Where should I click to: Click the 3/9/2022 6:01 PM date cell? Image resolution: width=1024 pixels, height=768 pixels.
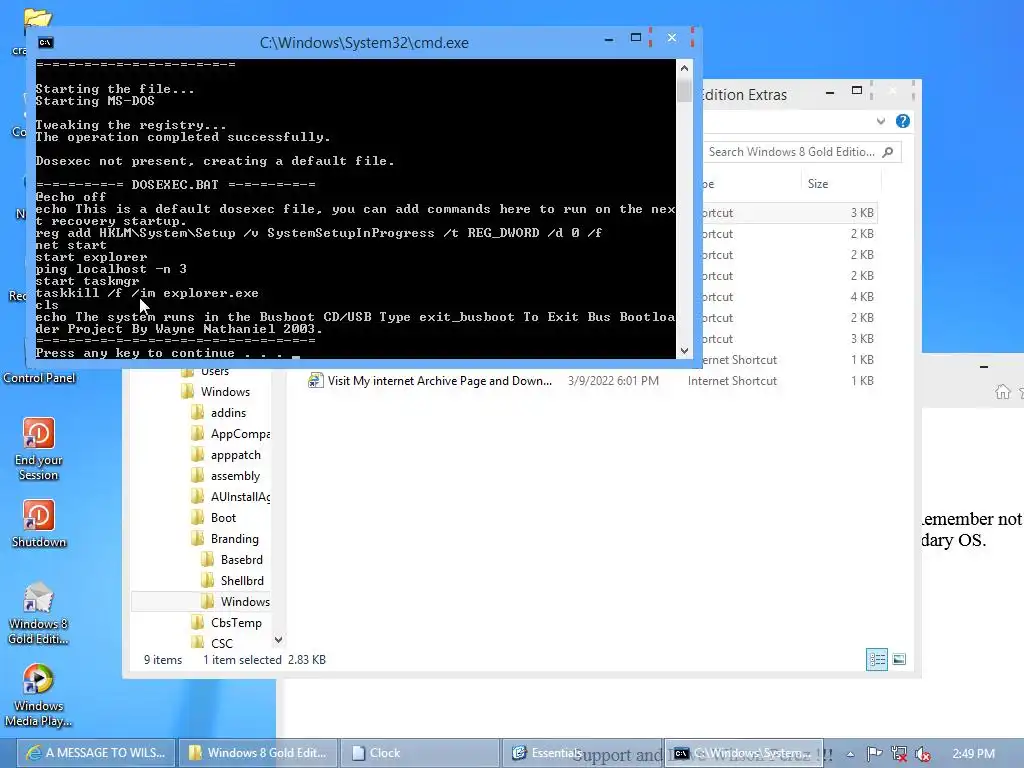pos(613,381)
